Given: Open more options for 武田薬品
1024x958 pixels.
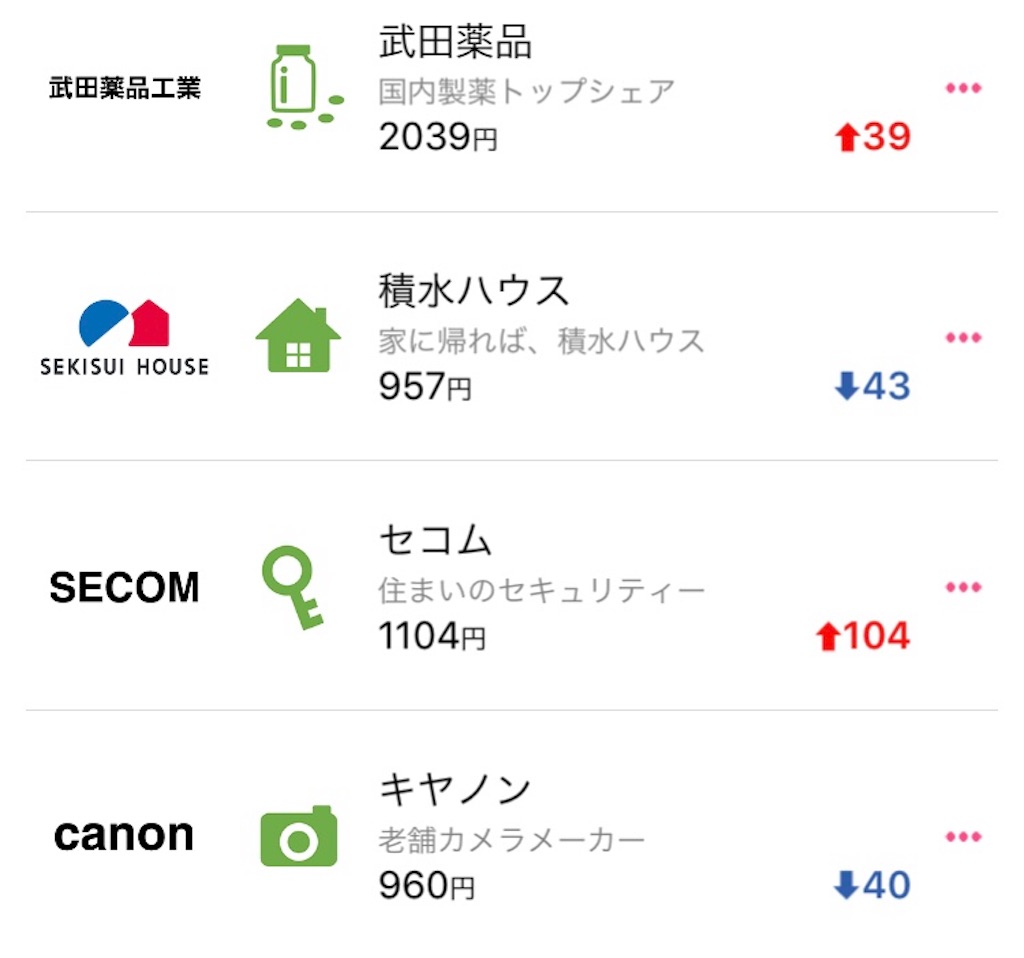Looking at the screenshot, I should pos(963,88).
